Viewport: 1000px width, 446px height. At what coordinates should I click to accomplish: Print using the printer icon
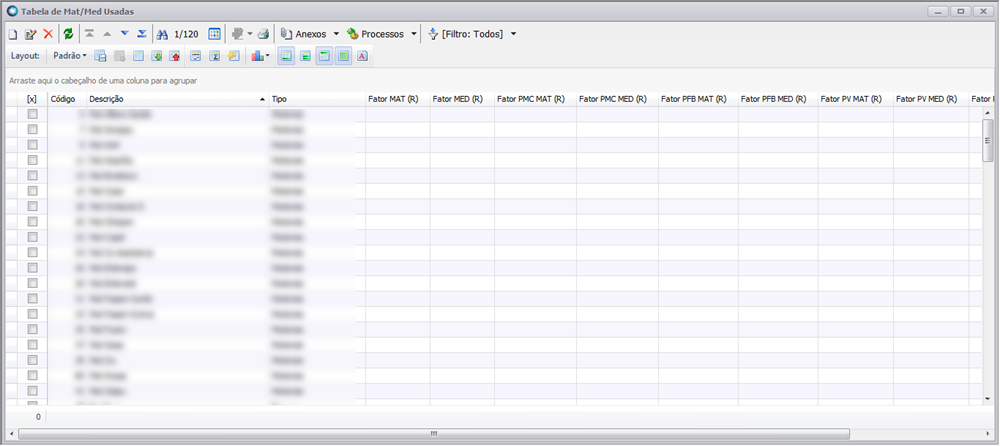coord(263,34)
